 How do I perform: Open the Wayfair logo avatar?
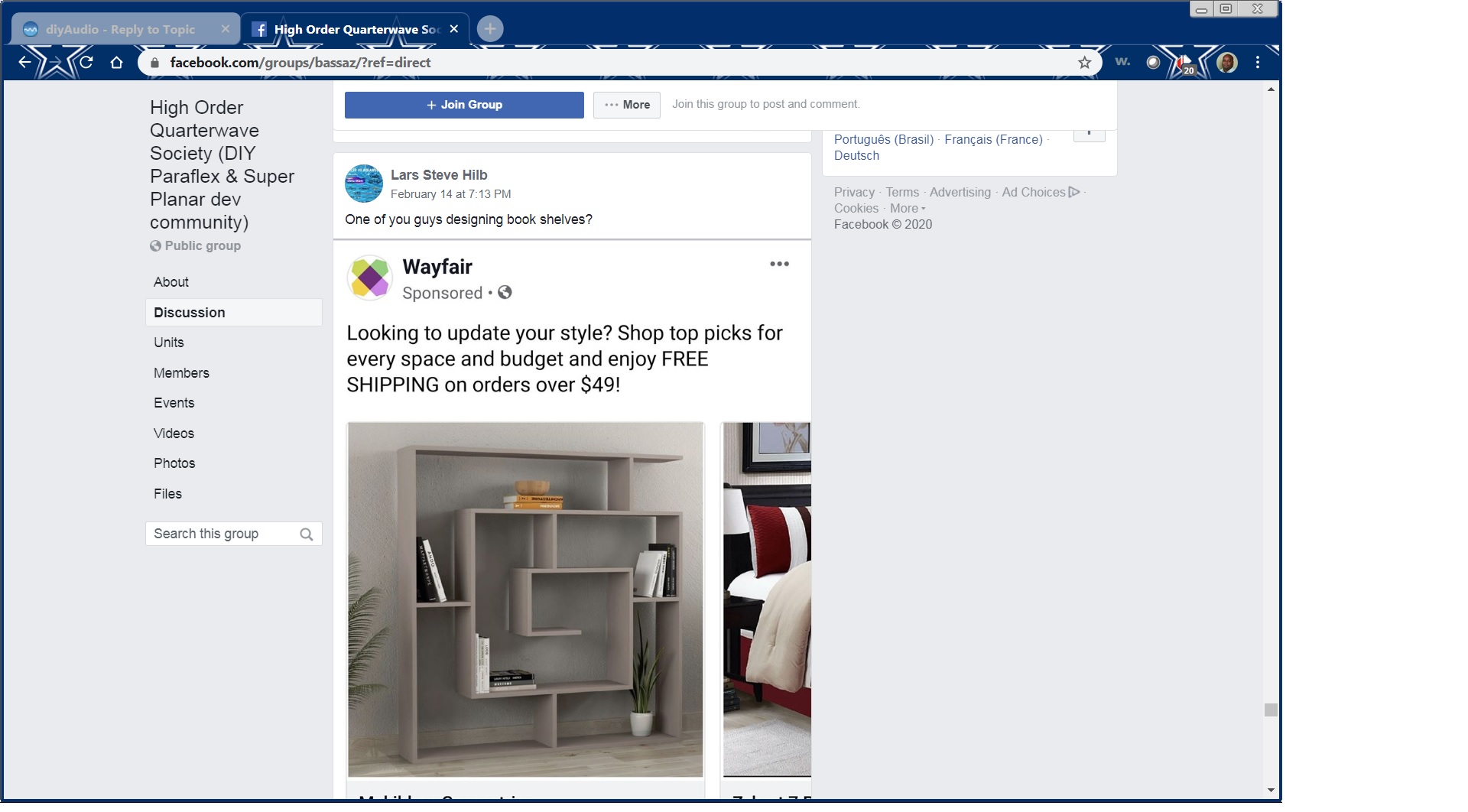pos(370,278)
